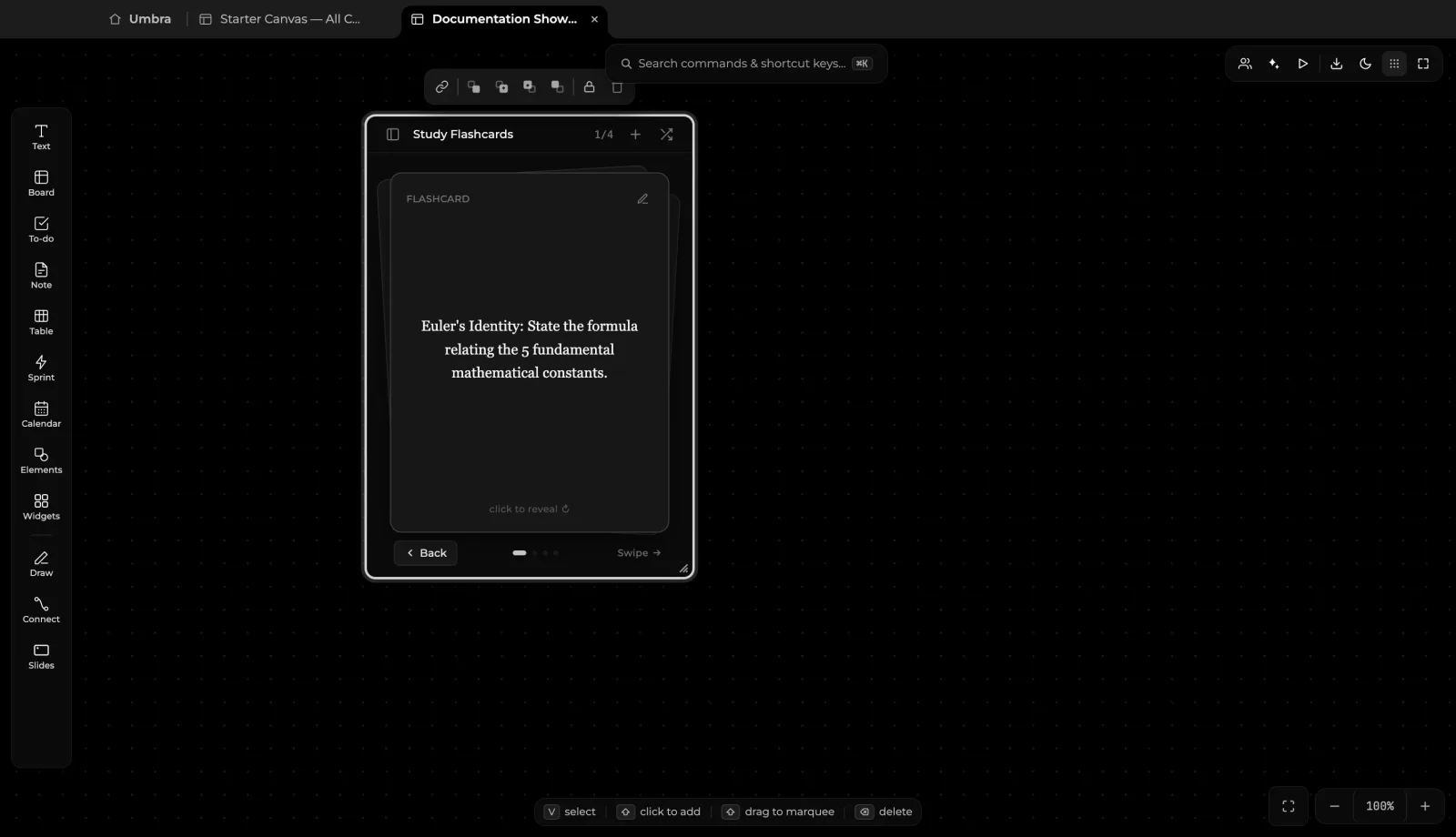Select the Text tool in the sidebar

[41, 136]
